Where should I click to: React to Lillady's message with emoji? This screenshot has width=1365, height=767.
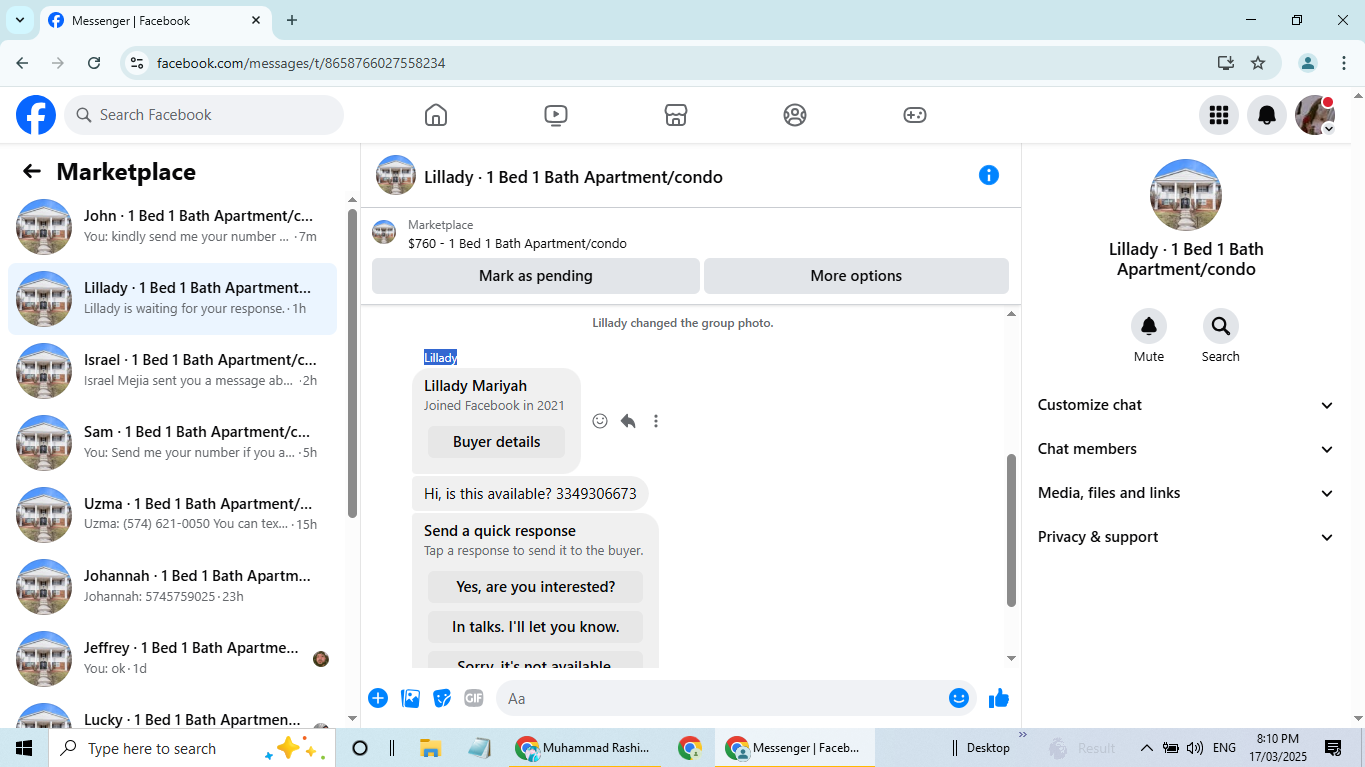coord(600,421)
